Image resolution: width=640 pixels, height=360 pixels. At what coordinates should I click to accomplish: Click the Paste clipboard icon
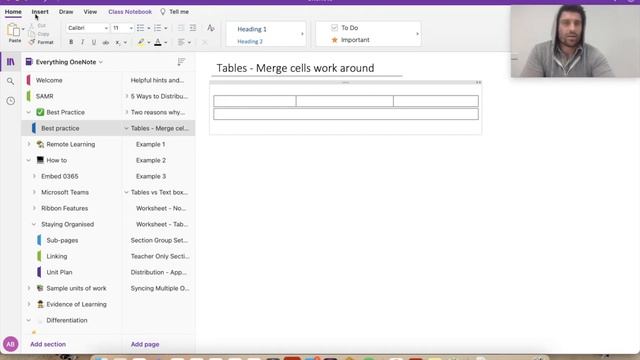point(13,31)
